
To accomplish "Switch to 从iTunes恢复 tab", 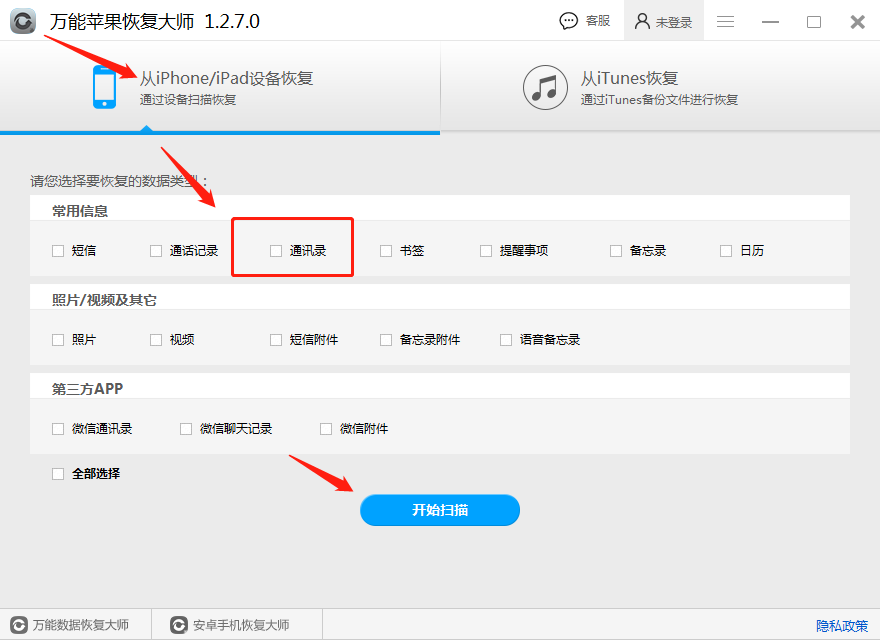I will (661, 87).
